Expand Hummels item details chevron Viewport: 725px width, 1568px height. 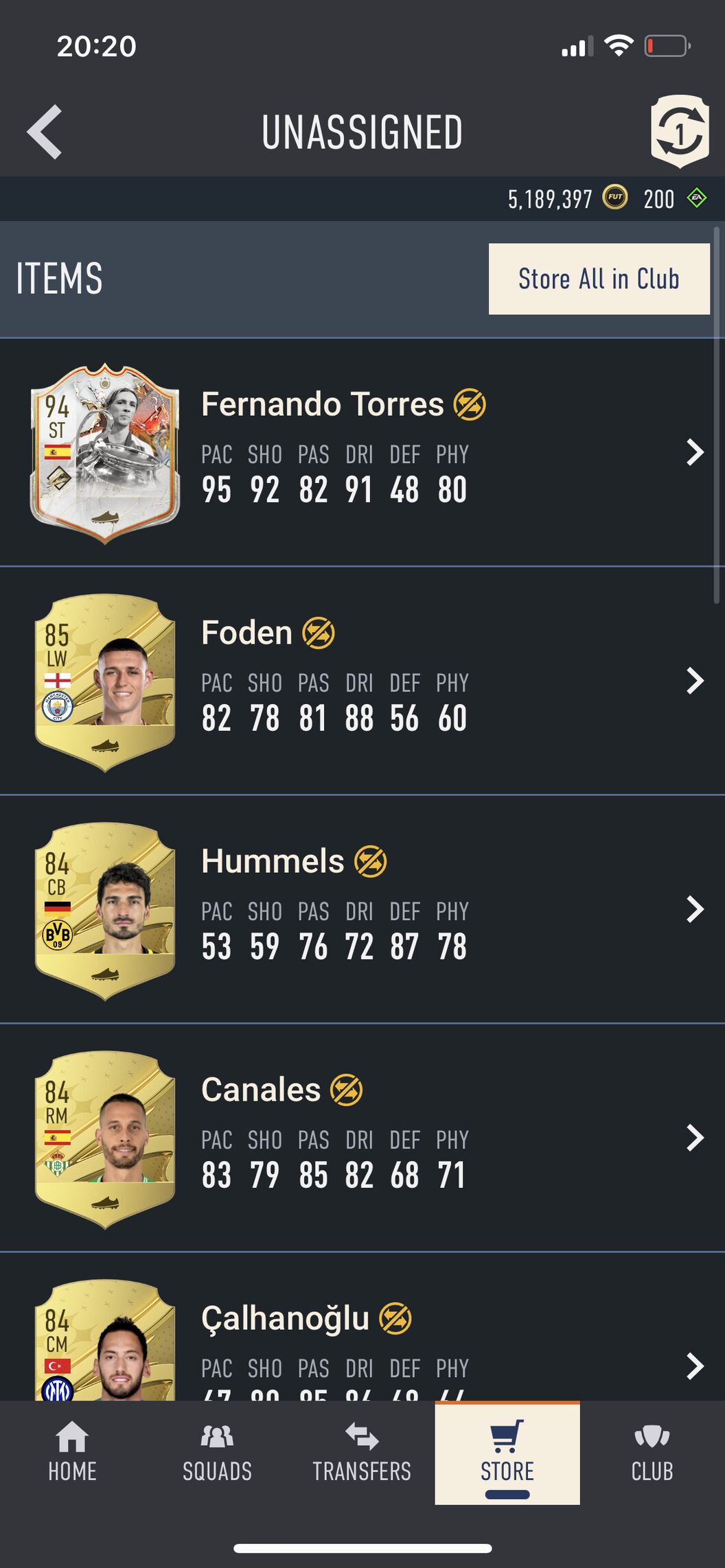click(x=695, y=909)
